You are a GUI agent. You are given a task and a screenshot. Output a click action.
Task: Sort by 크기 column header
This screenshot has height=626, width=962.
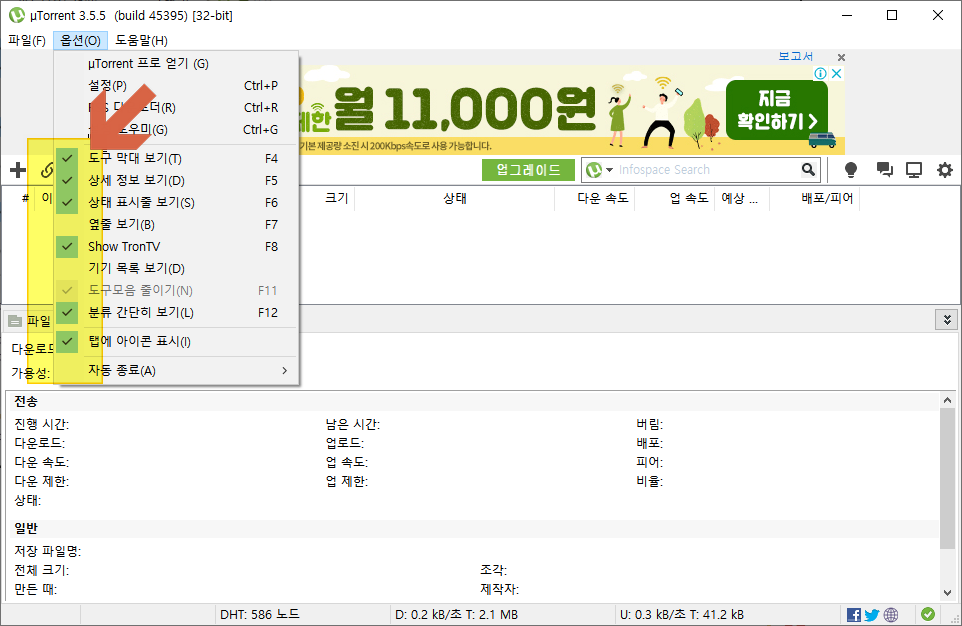pyautogui.click(x=336, y=198)
